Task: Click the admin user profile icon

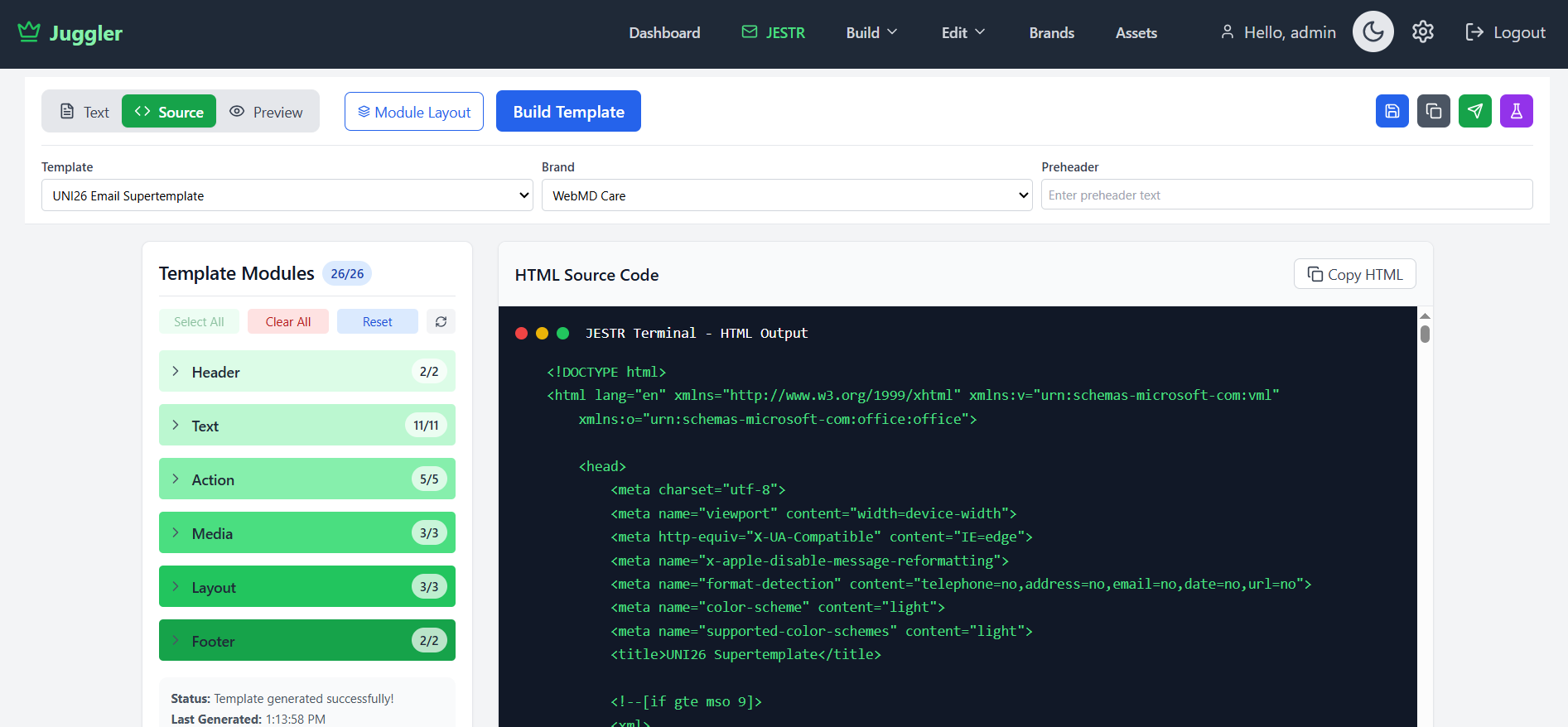Action: pyautogui.click(x=1227, y=32)
